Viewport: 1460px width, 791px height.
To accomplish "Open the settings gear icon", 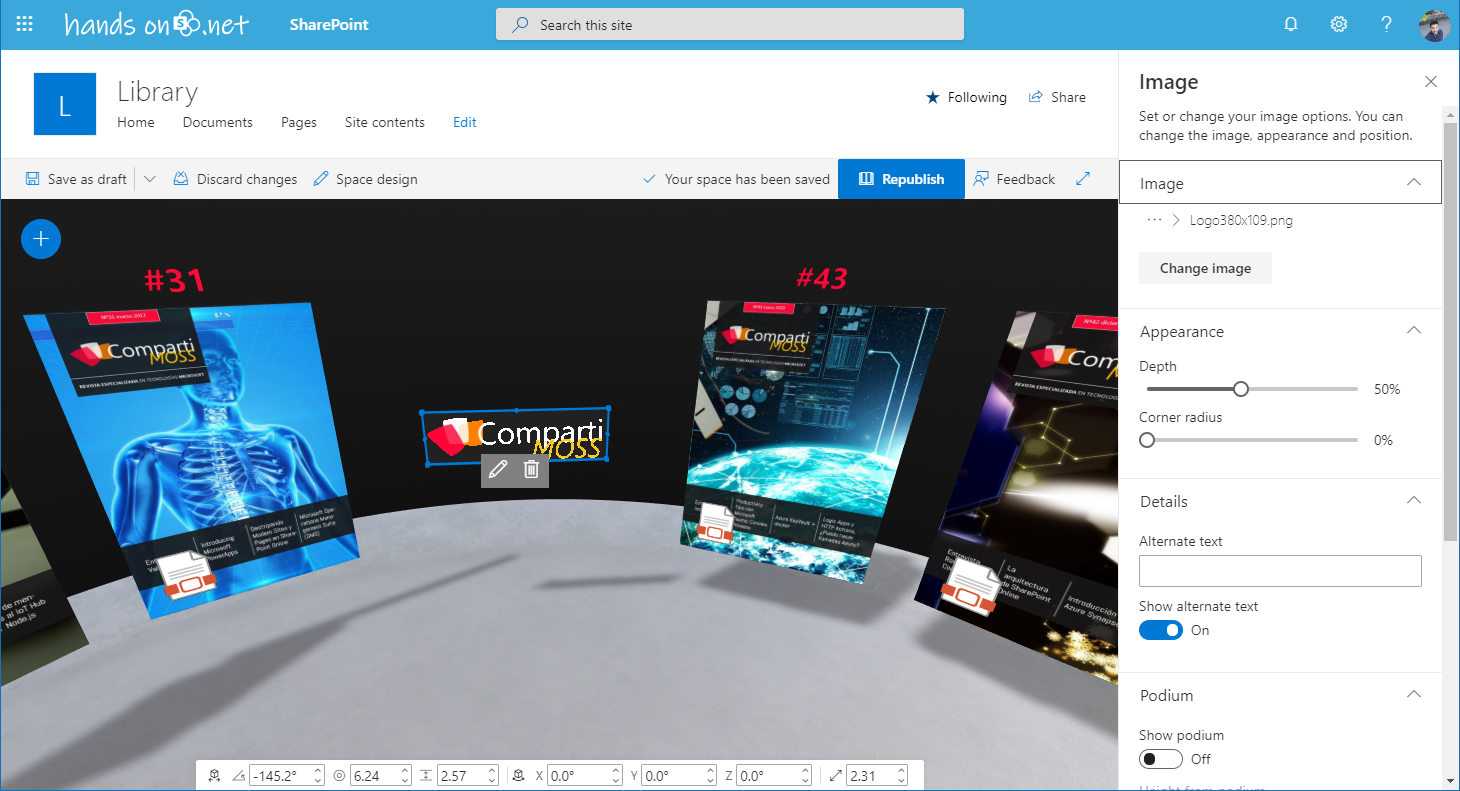I will [1339, 25].
